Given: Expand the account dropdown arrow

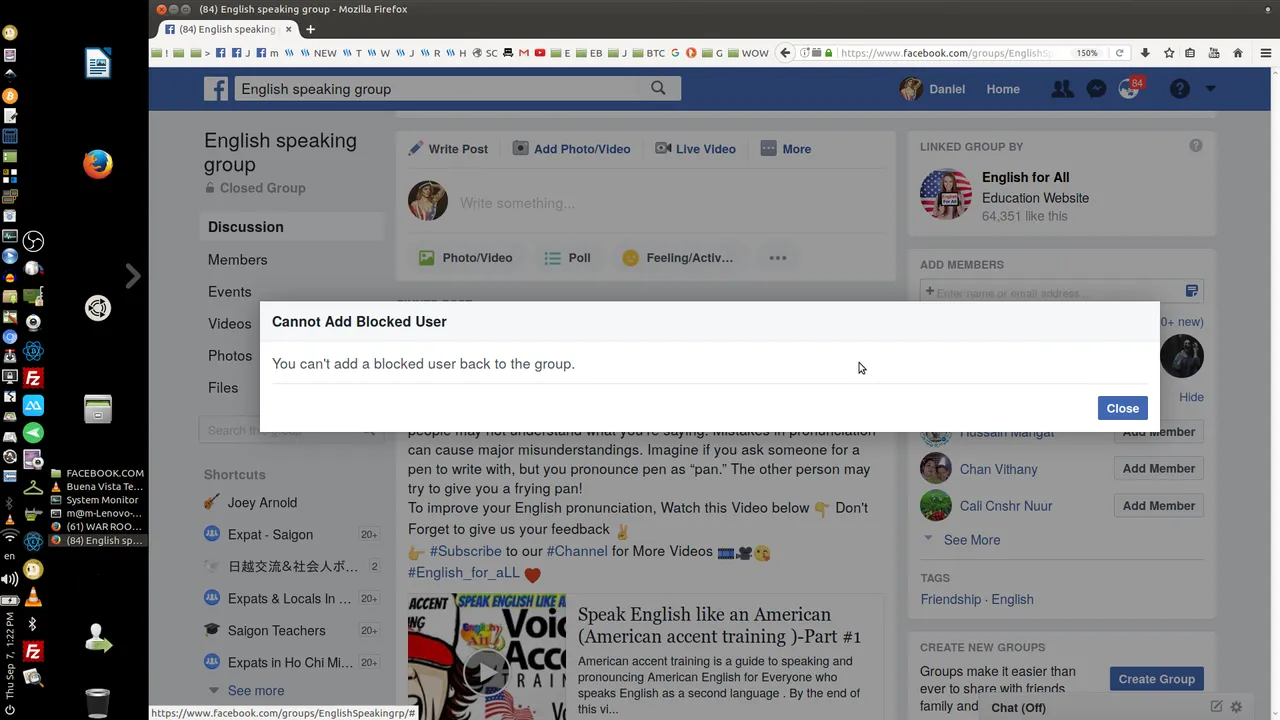Looking at the screenshot, I should [x=1210, y=89].
